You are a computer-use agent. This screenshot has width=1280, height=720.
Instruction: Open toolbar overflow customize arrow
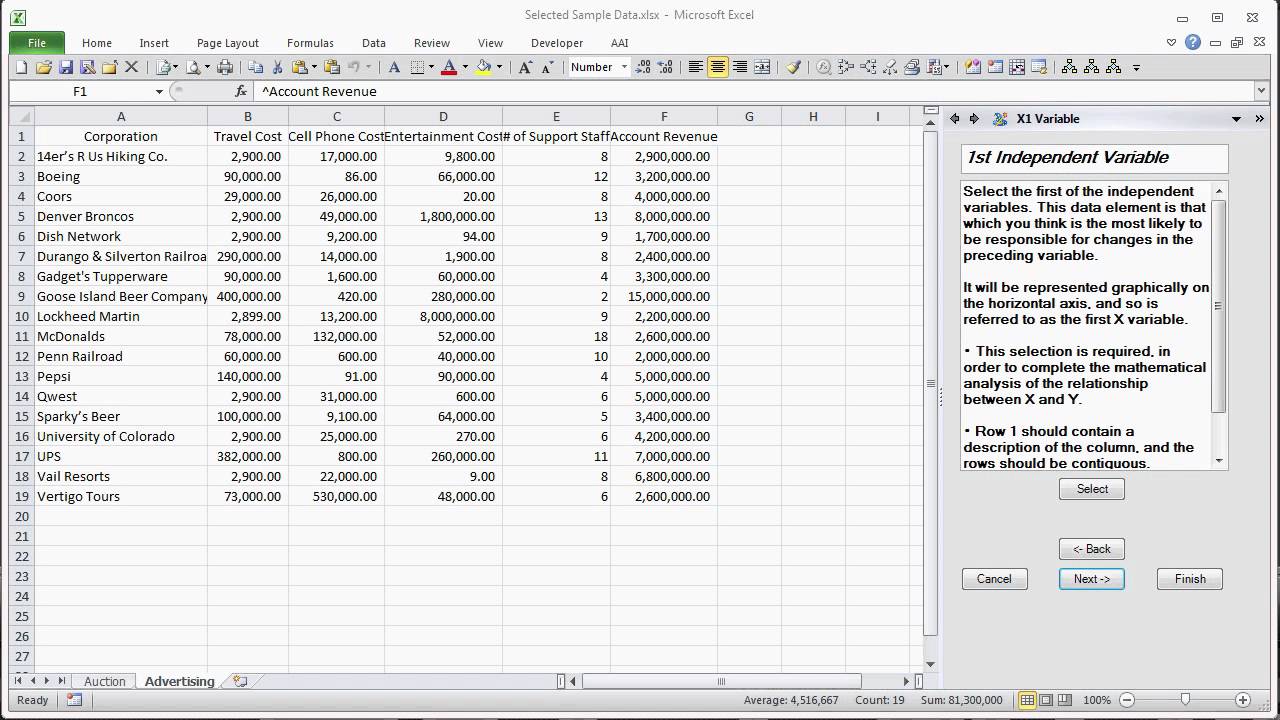(x=1136, y=68)
